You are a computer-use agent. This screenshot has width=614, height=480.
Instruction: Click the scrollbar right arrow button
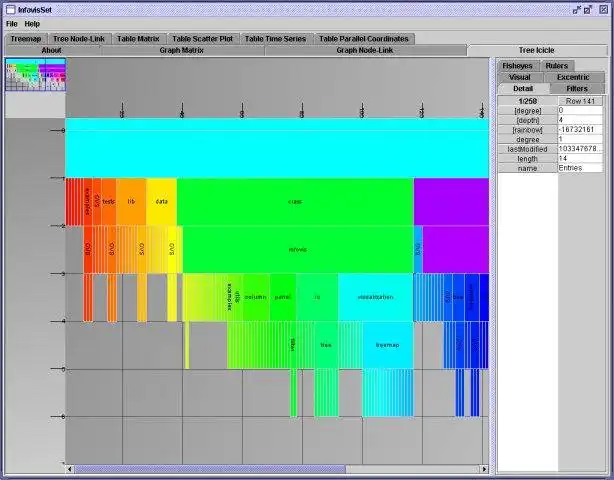coord(484,469)
